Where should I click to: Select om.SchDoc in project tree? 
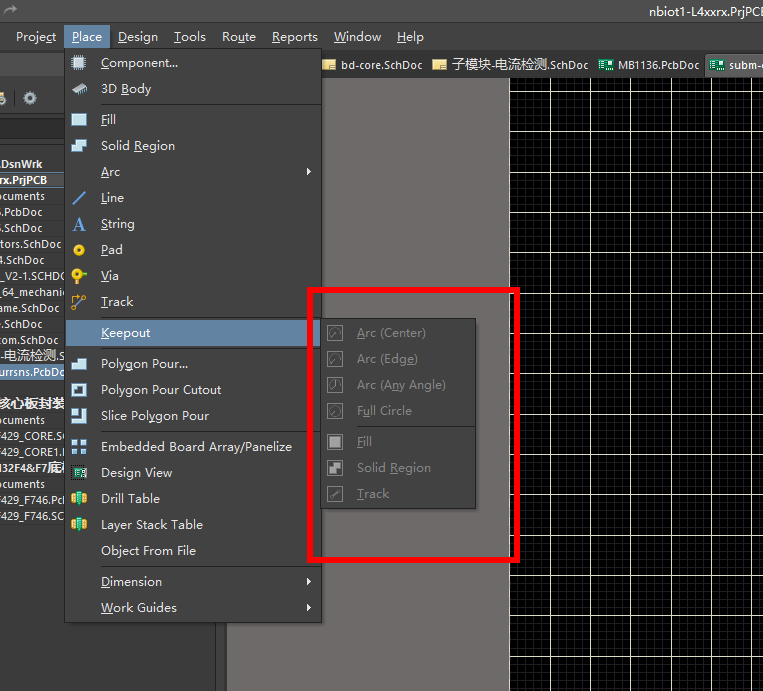point(32,340)
